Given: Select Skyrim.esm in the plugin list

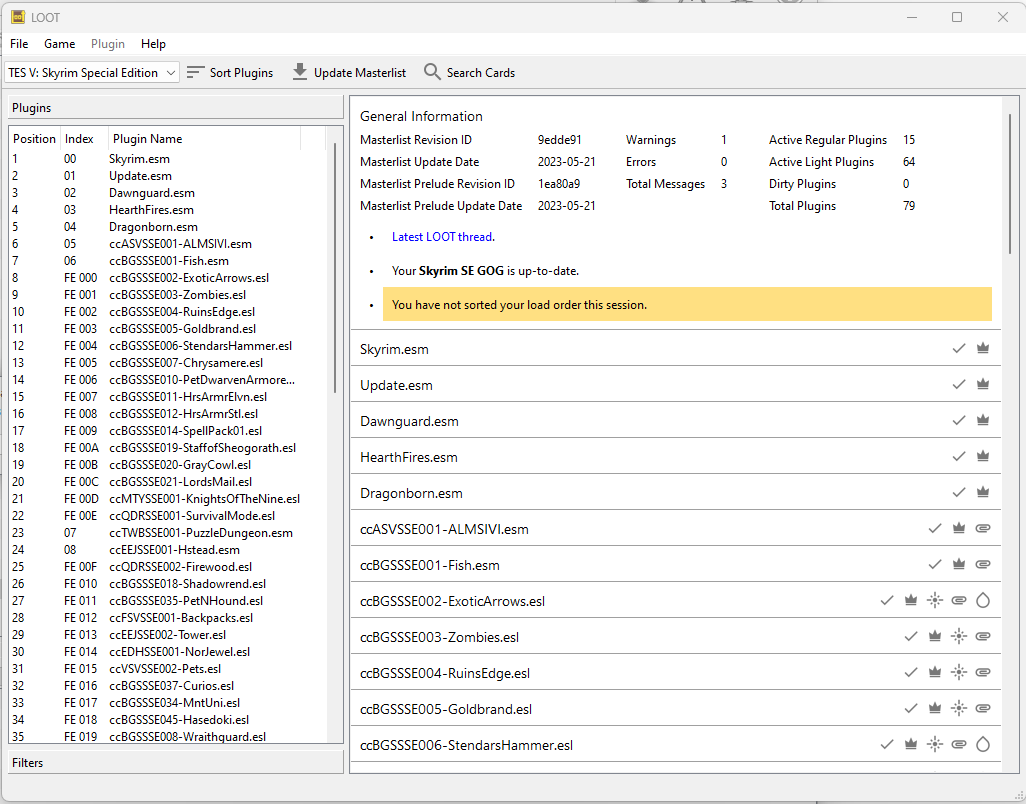Looking at the screenshot, I should pyautogui.click(x=168, y=159).
